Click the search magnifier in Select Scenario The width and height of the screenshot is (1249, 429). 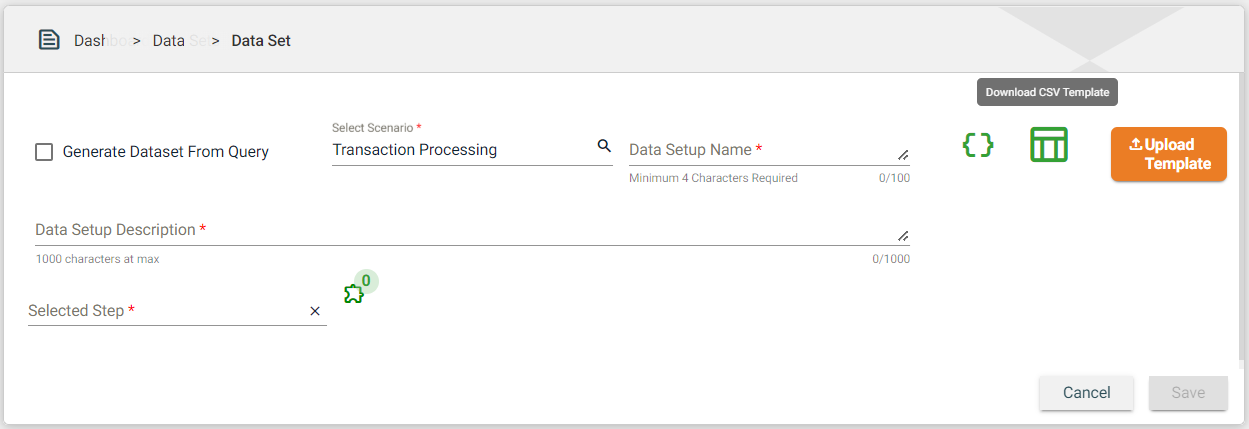click(604, 146)
